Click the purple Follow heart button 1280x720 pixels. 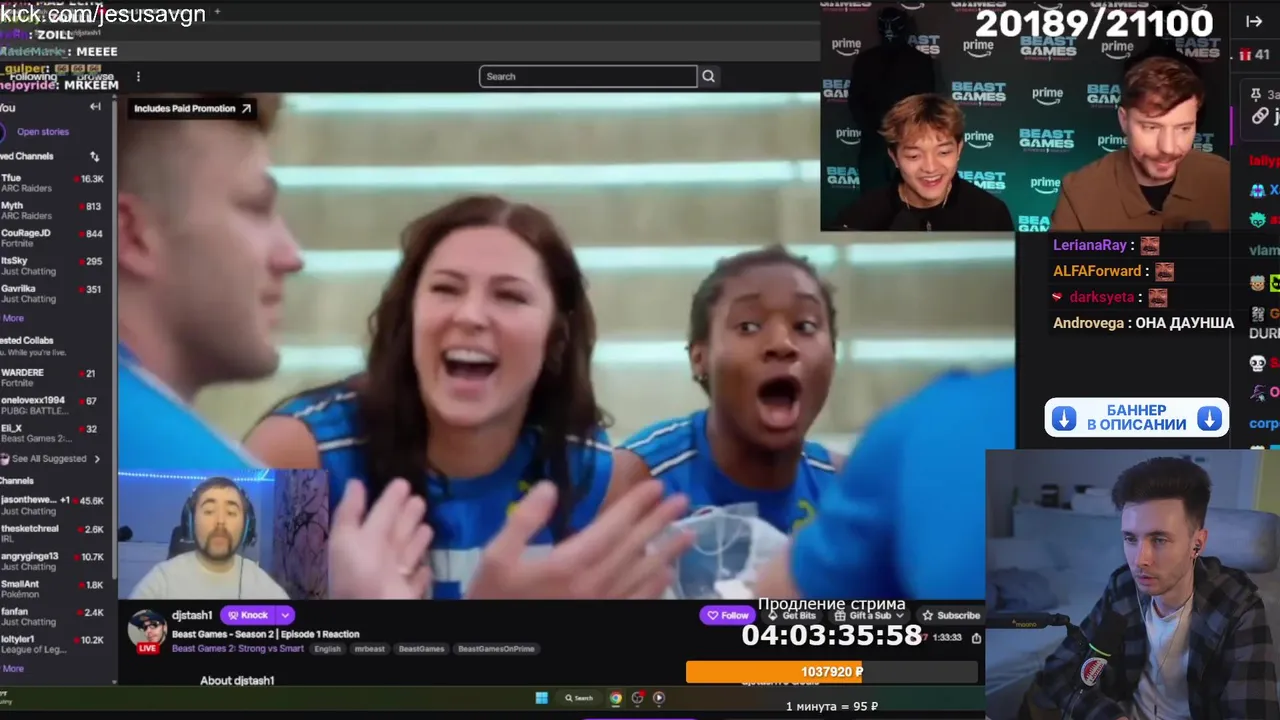pyautogui.click(x=728, y=615)
